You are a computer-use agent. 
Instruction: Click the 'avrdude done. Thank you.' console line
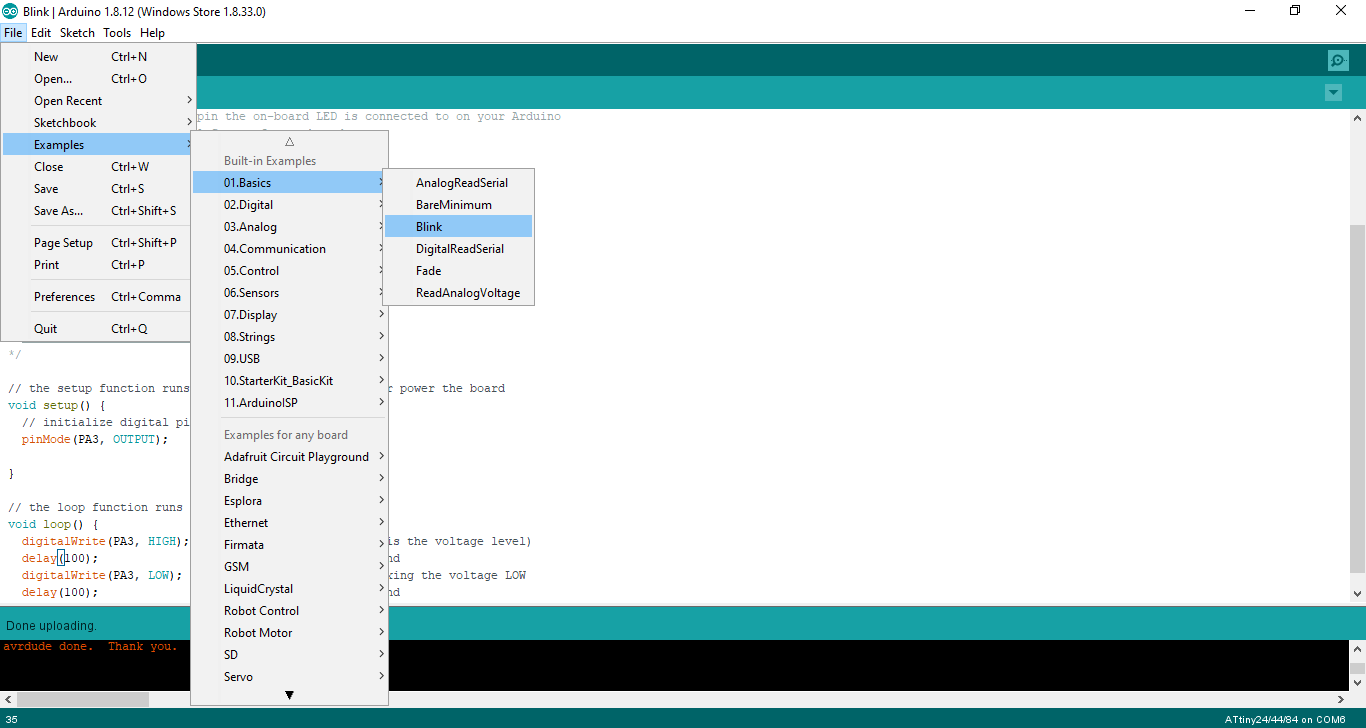pyautogui.click(x=90, y=646)
